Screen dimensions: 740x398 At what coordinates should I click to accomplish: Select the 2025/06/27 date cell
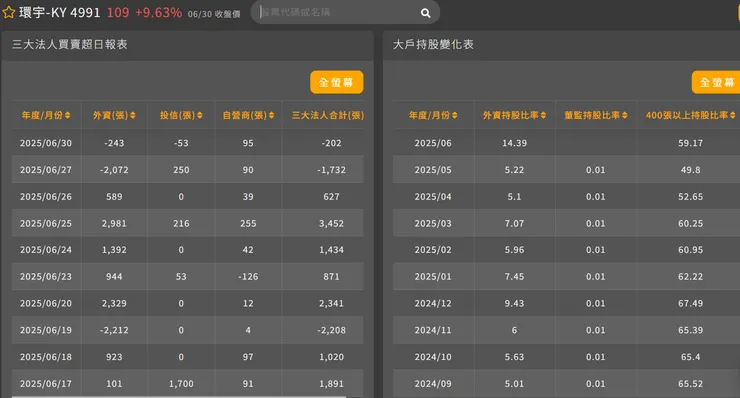pyautogui.click(x=46, y=169)
